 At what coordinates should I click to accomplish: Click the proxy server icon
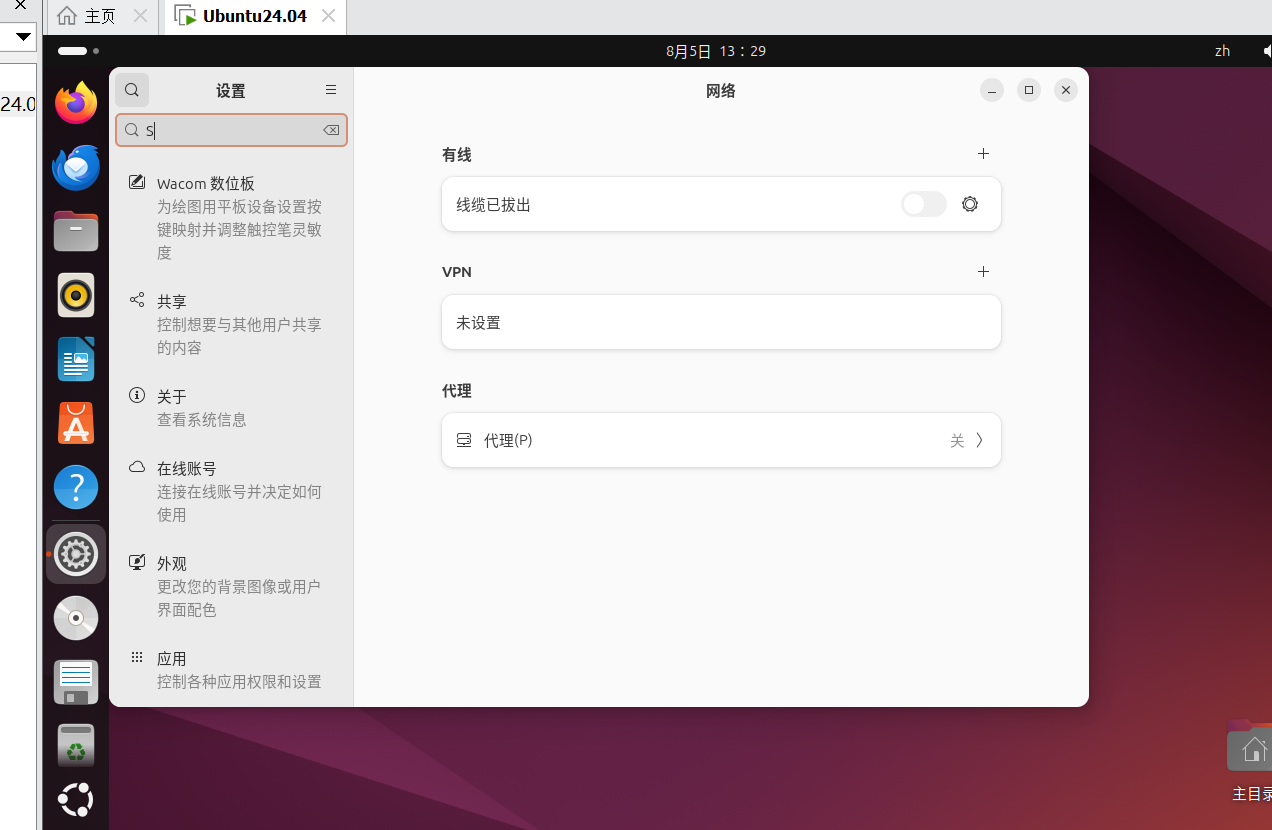(464, 440)
